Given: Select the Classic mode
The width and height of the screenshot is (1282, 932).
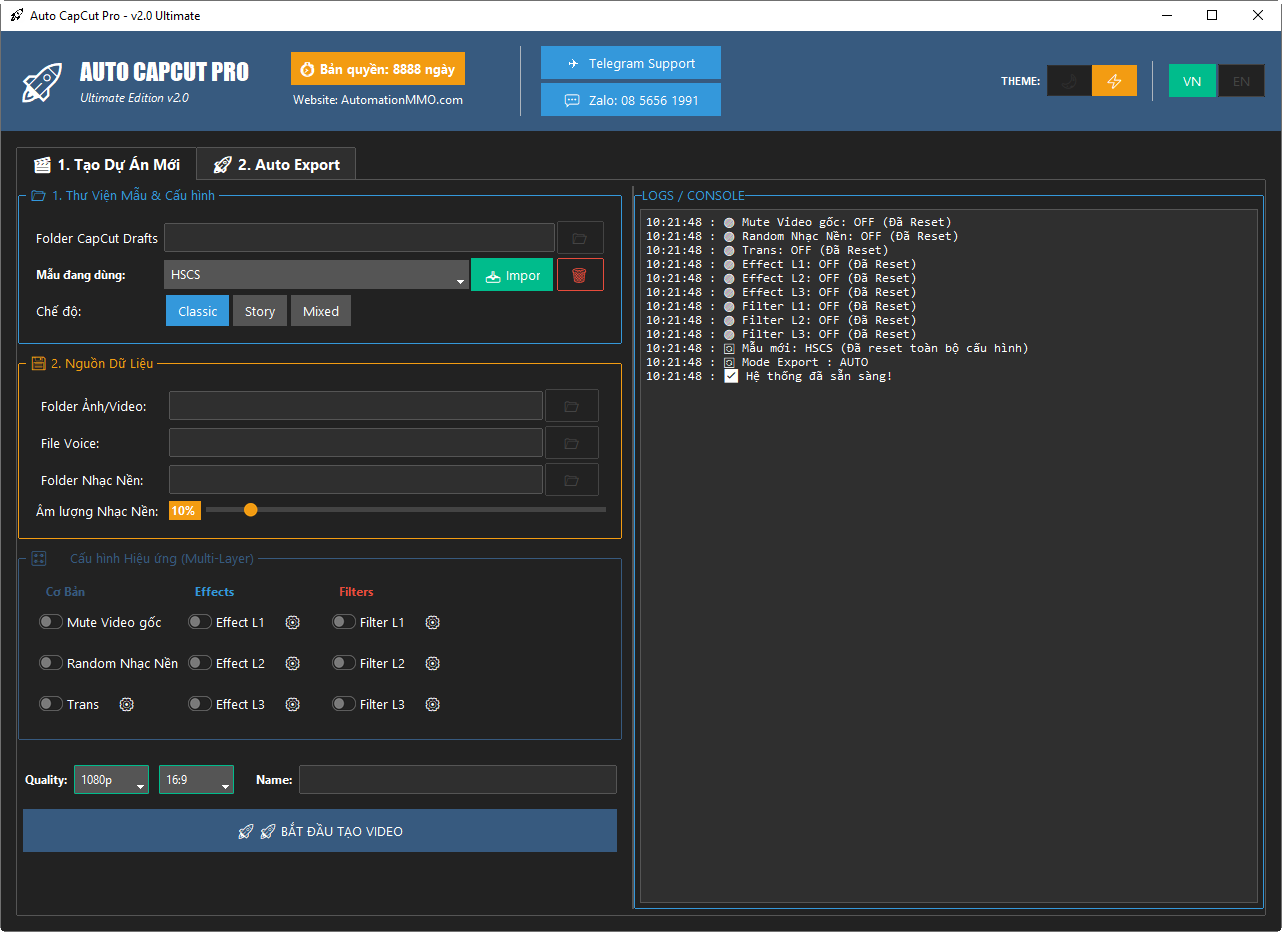Looking at the screenshot, I should [198, 311].
